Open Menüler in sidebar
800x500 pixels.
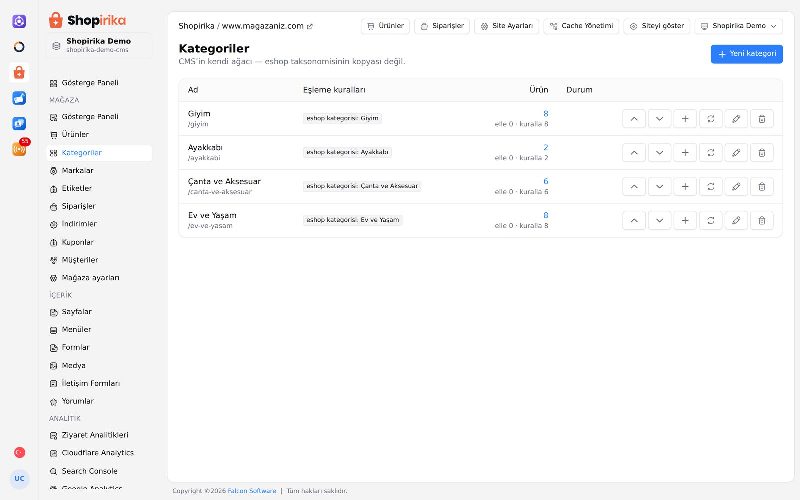(98, 330)
